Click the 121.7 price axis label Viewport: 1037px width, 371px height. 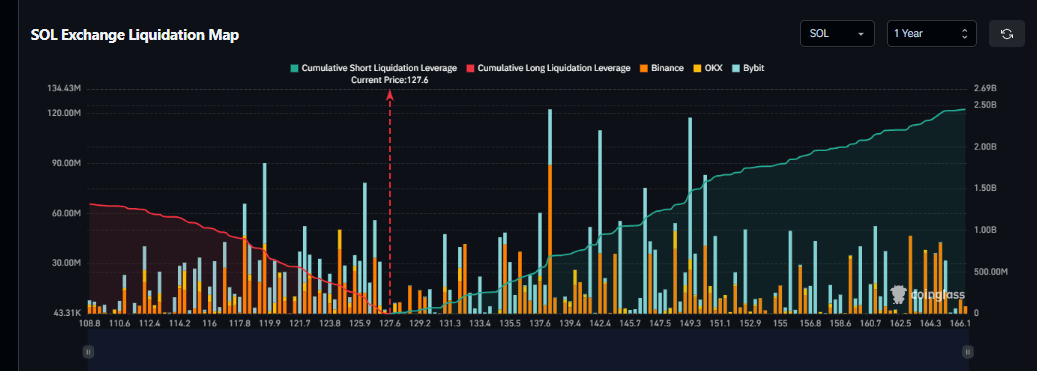coord(300,323)
